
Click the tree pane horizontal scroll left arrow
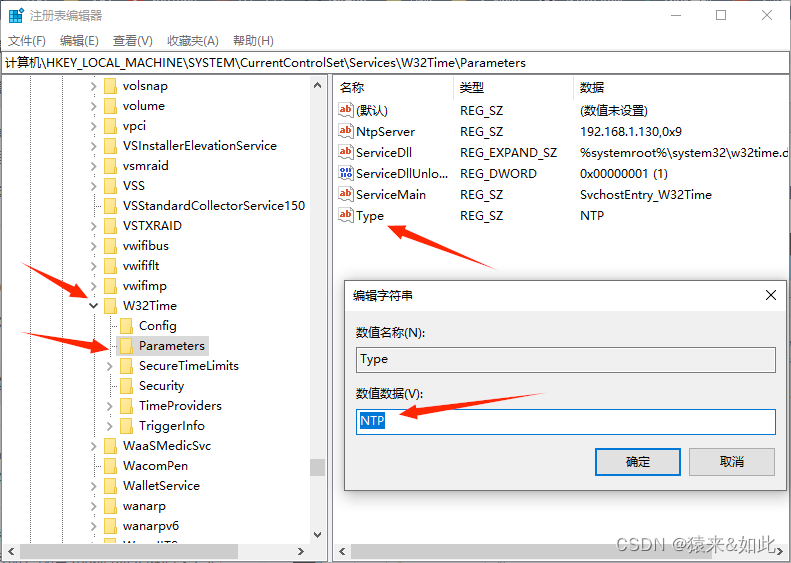click(x=12, y=551)
